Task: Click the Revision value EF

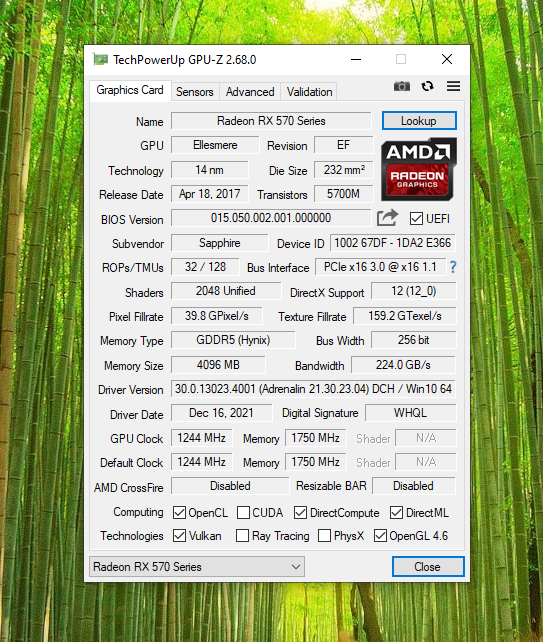Action: 344,145
